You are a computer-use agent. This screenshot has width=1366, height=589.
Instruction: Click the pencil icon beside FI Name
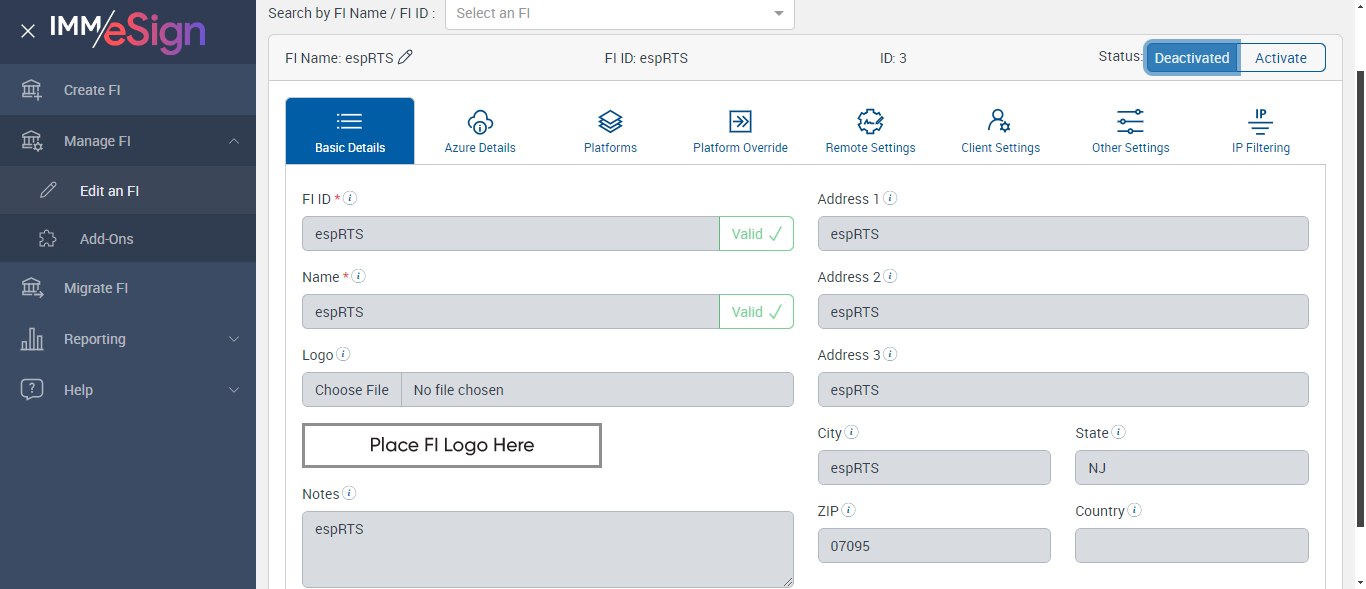(405, 58)
